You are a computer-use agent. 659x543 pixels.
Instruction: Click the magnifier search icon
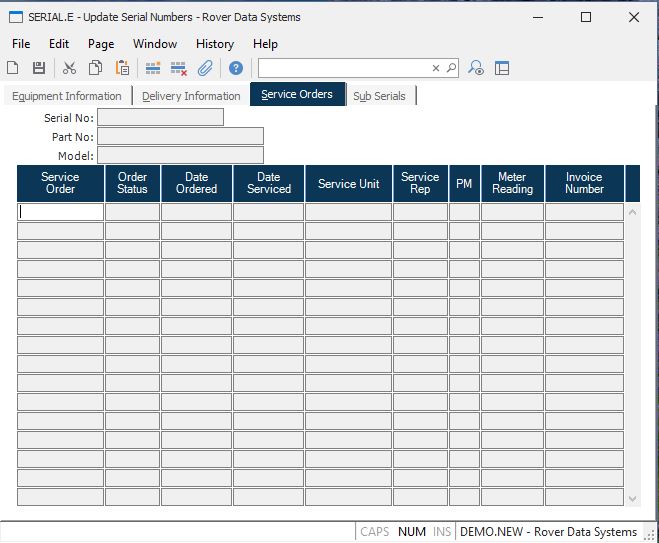pyautogui.click(x=451, y=68)
